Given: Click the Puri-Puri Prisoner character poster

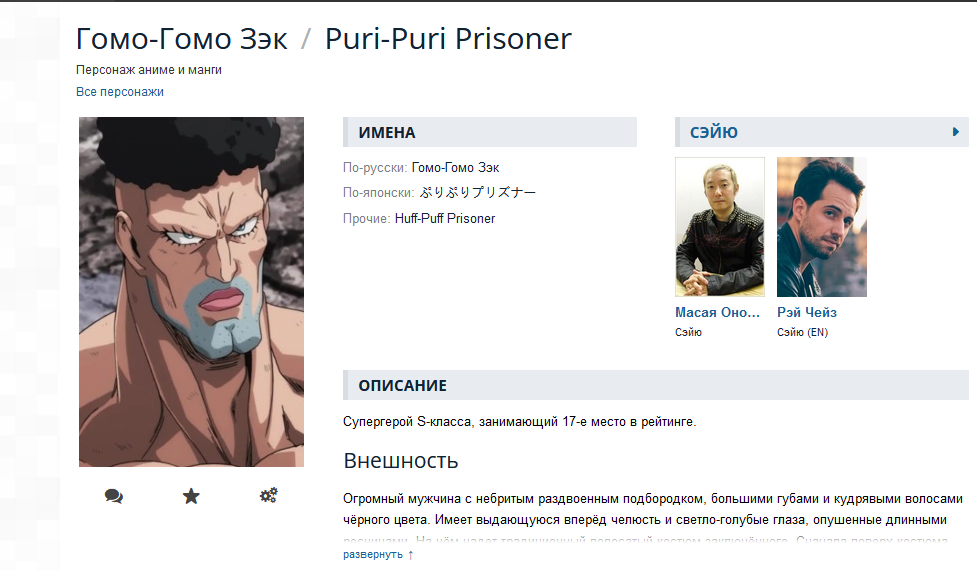Looking at the screenshot, I should coord(191,292).
